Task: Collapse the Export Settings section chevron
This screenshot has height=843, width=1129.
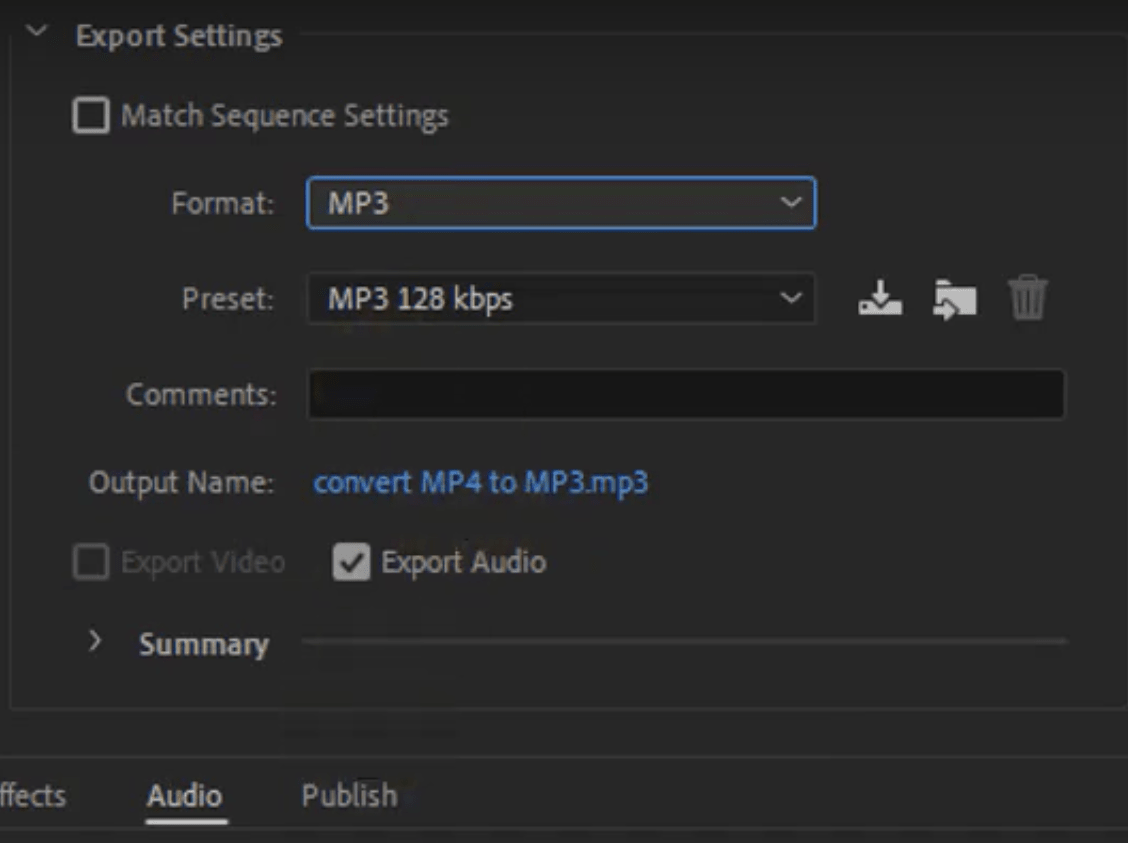Action: pos(37,32)
